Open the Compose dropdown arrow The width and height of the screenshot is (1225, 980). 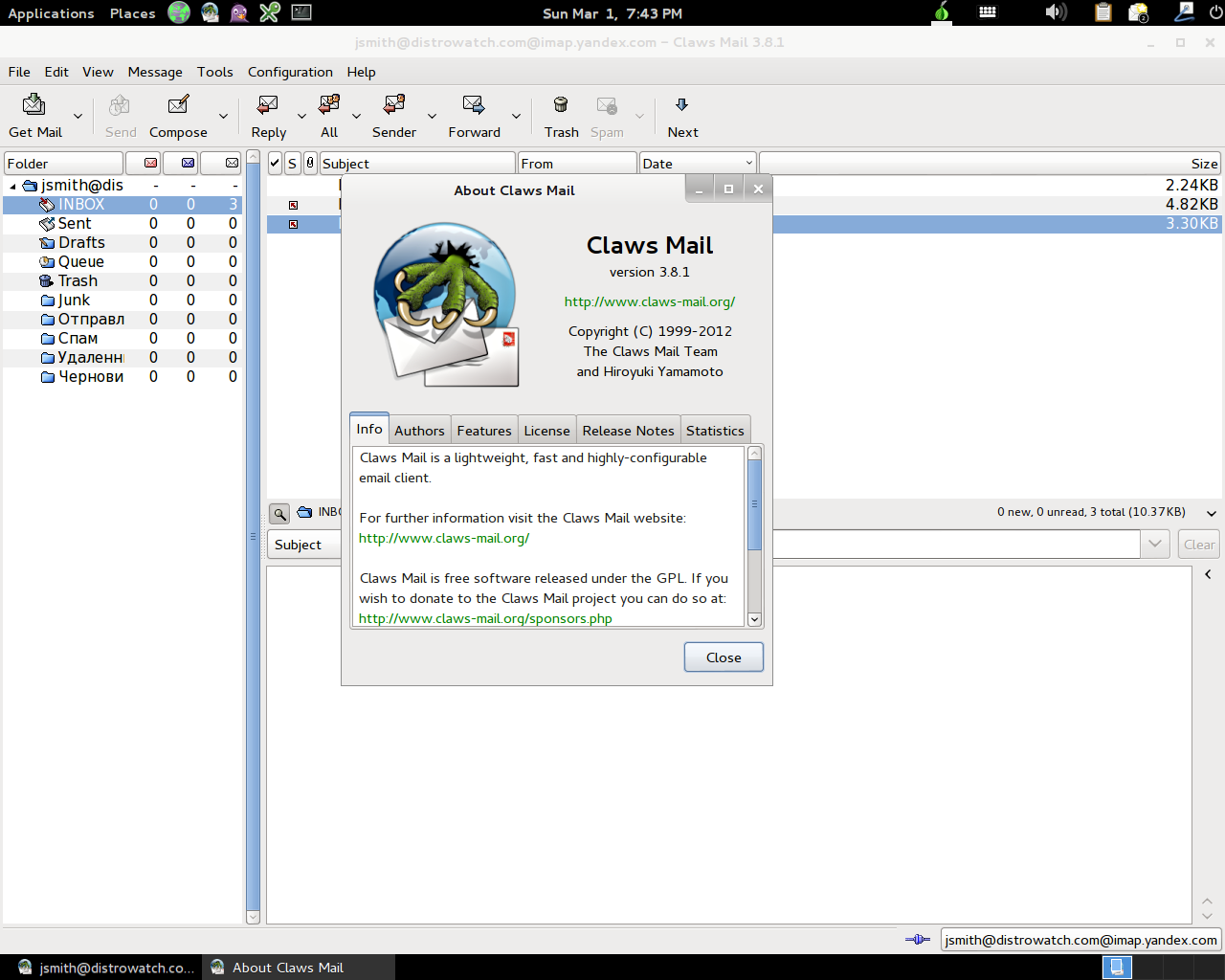[223, 116]
